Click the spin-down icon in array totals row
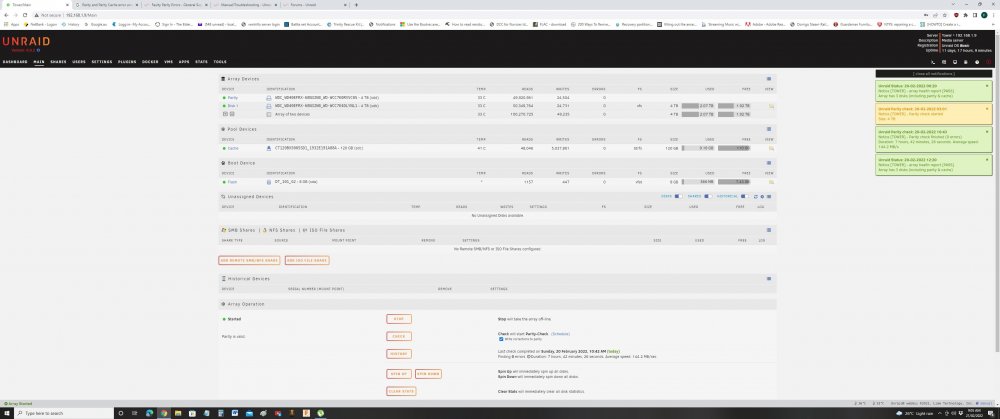This screenshot has width=1000, height=419. pos(224,114)
